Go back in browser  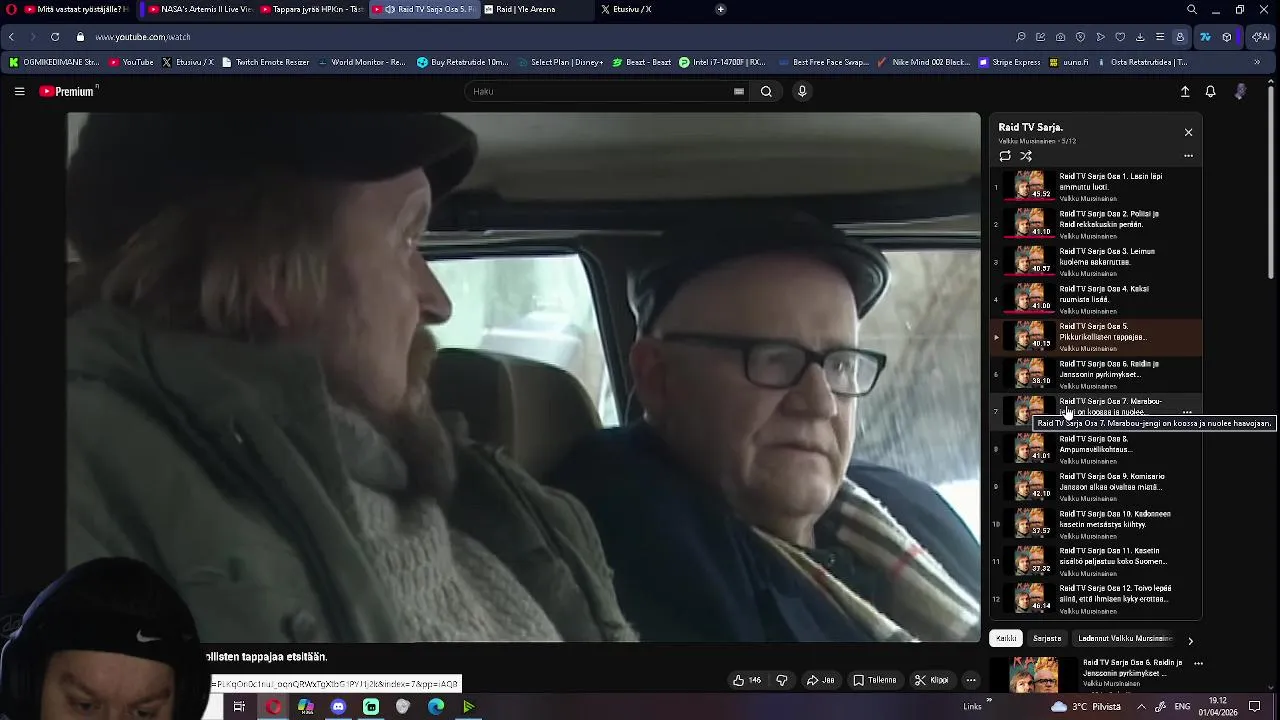pyautogui.click(x=11, y=37)
